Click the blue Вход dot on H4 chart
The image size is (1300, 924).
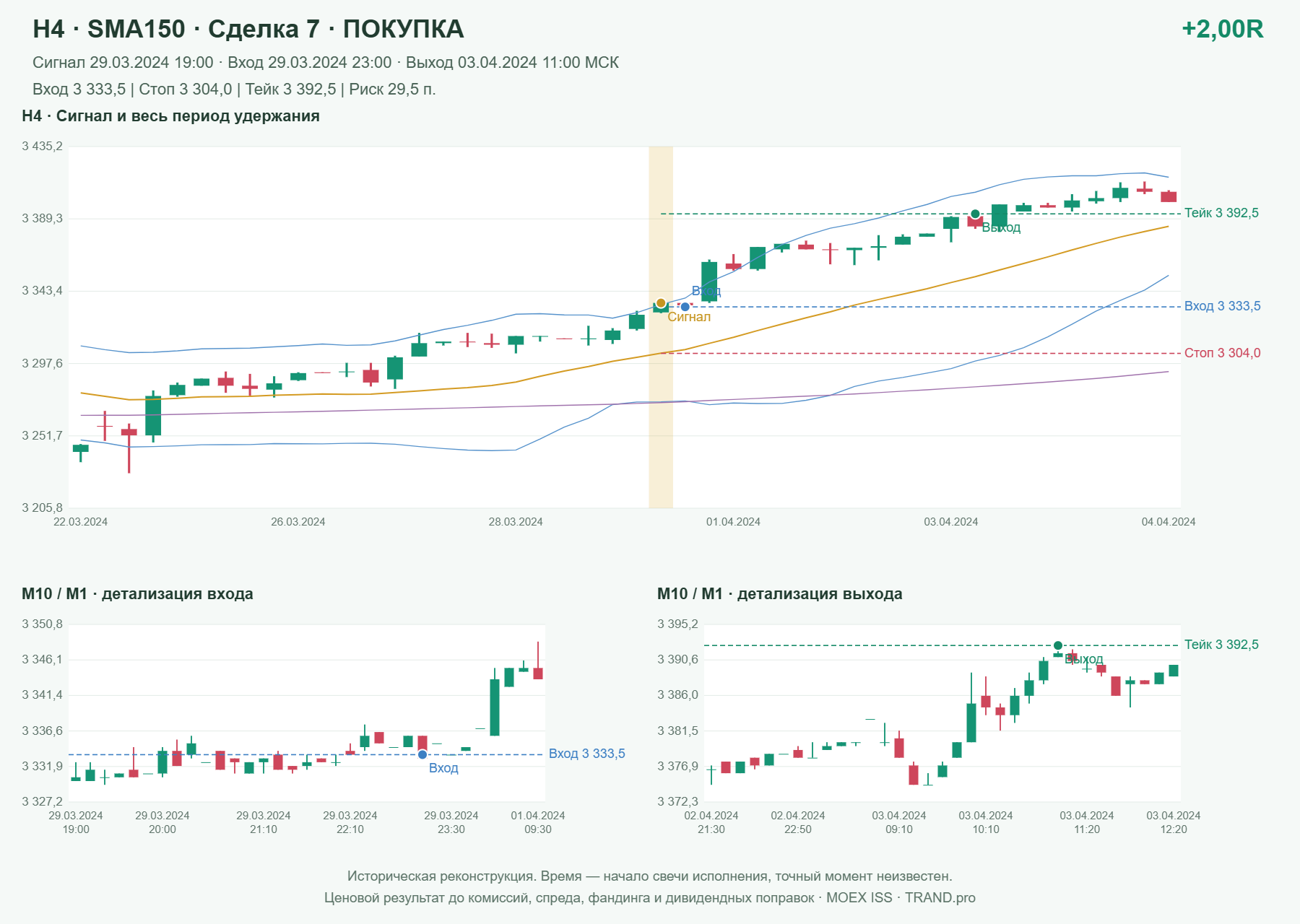coord(685,307)
